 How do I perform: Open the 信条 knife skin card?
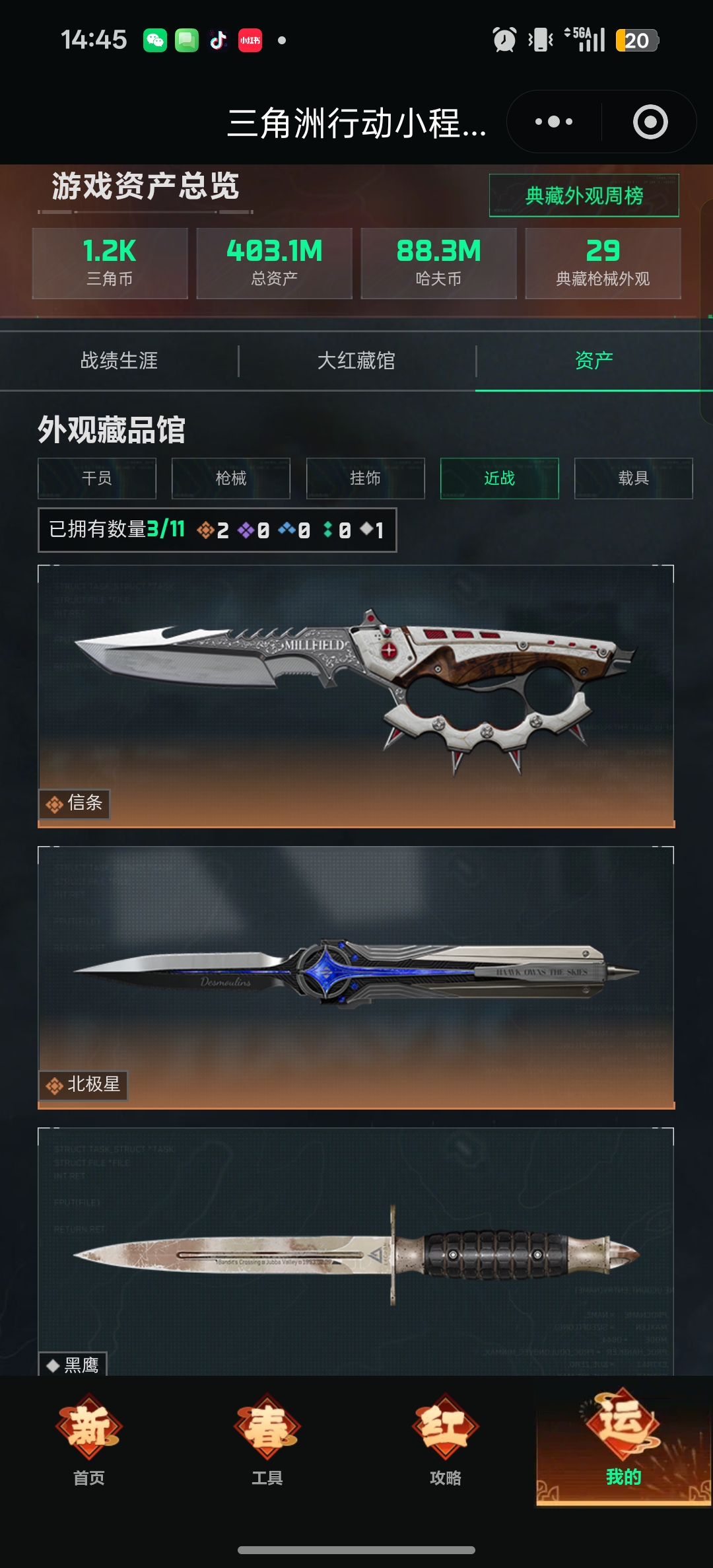pyautogui.click(x=356, y=696)
